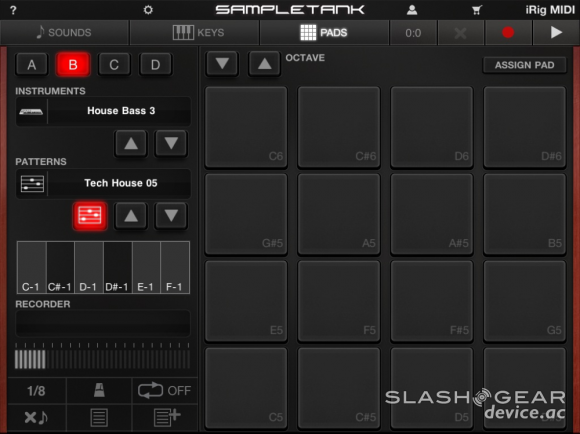Image resolution: width=580 pixels, height=434 pixels.
Task: Tap the C-1 pattern key
Action: pos(31,267)
